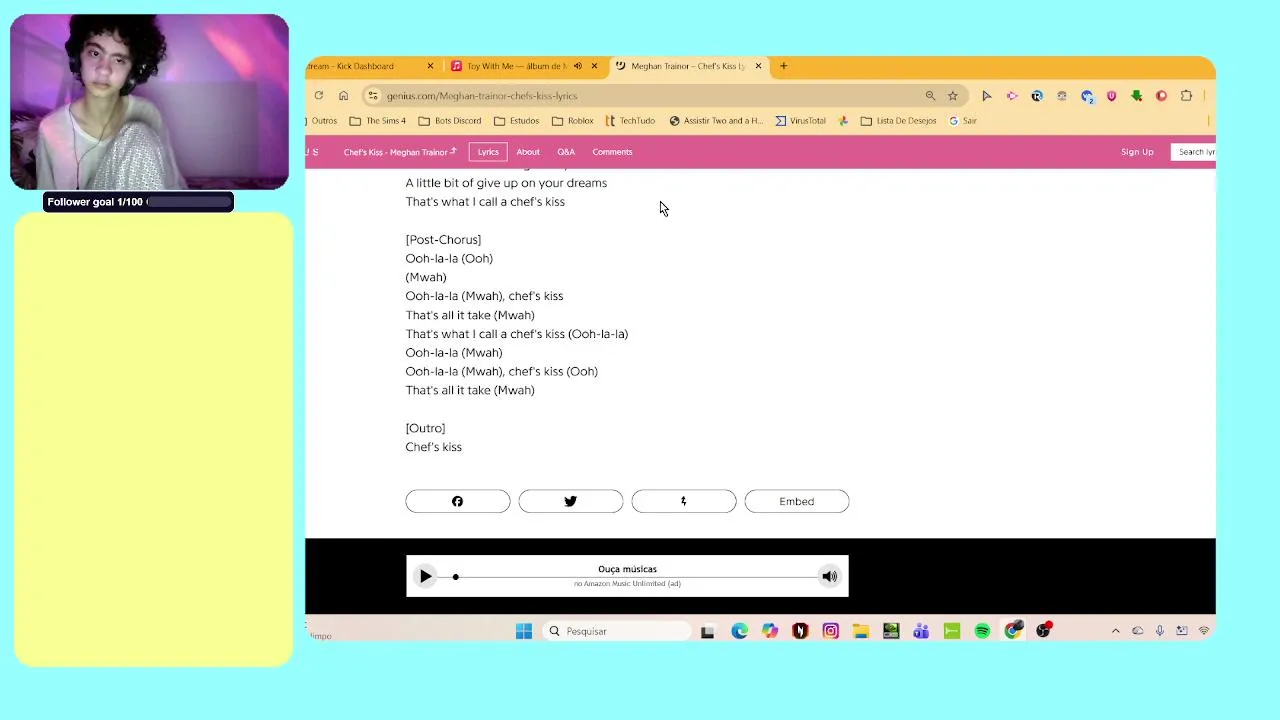Click the Pesquisar taskbar search box
Viewport: 1280px width, 720px height.
(x=617, y=631)
